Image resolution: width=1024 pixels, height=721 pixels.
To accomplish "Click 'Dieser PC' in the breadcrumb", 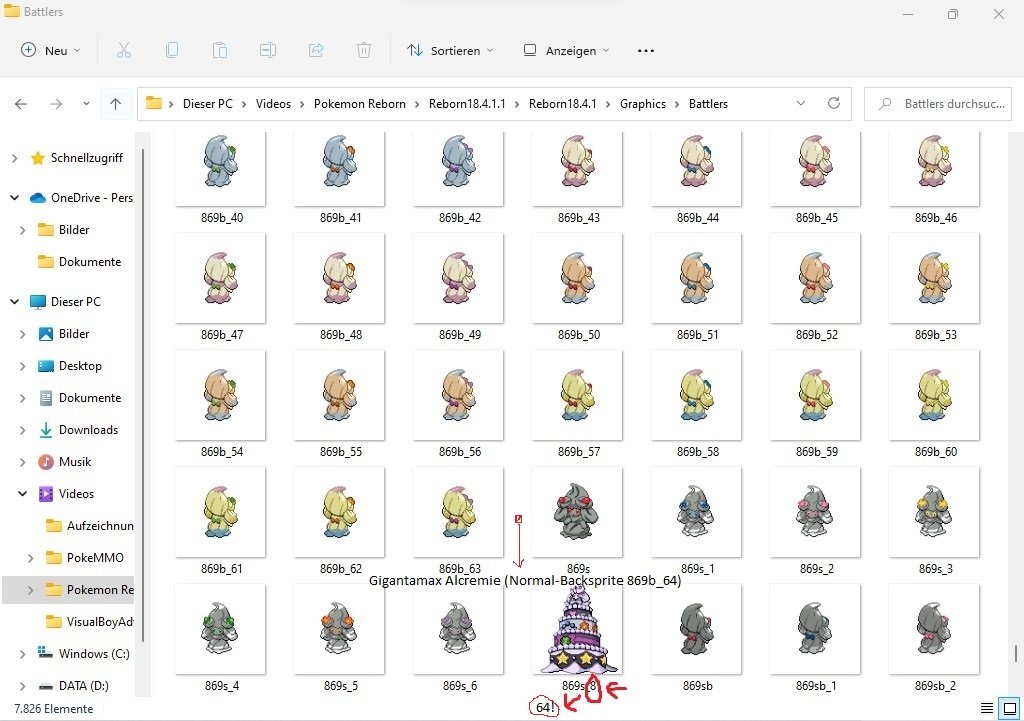I will pos(208,104).
